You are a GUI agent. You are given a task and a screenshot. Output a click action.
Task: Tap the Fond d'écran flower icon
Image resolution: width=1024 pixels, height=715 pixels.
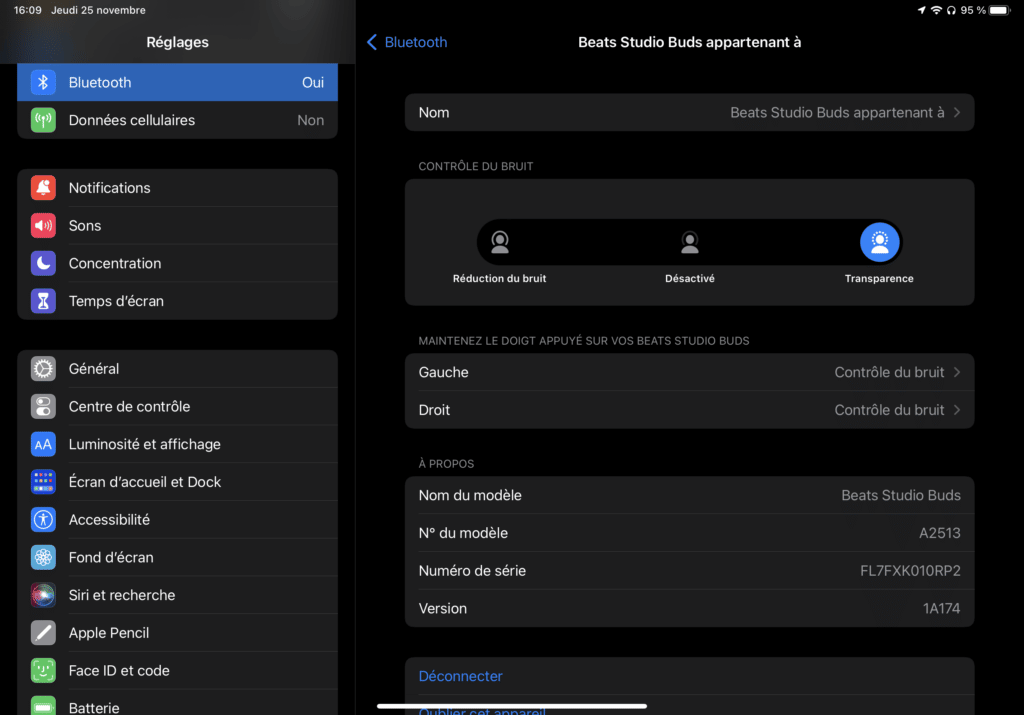[43, 558]
